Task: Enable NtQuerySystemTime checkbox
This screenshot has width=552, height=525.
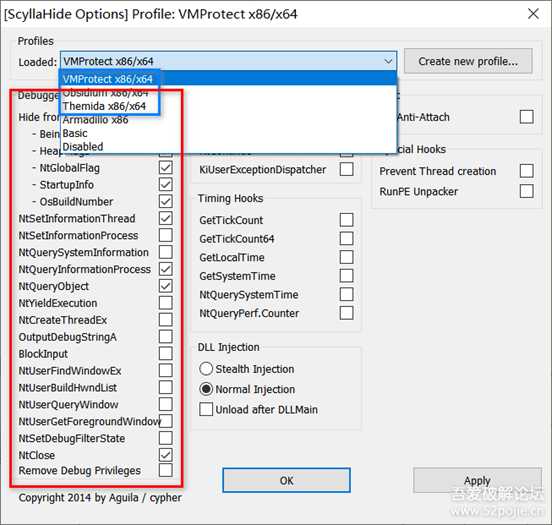Action: point(346,294)
